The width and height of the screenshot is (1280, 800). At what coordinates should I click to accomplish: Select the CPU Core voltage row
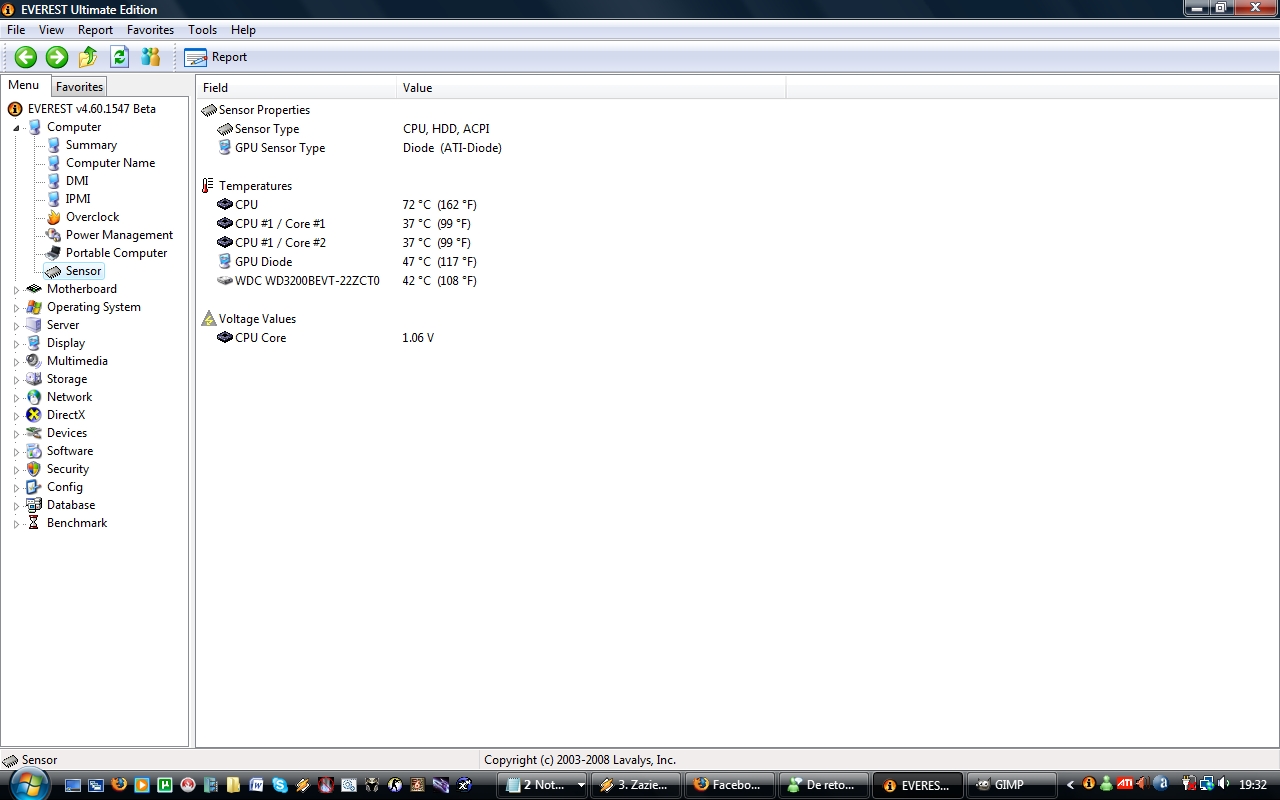[325, 338]
